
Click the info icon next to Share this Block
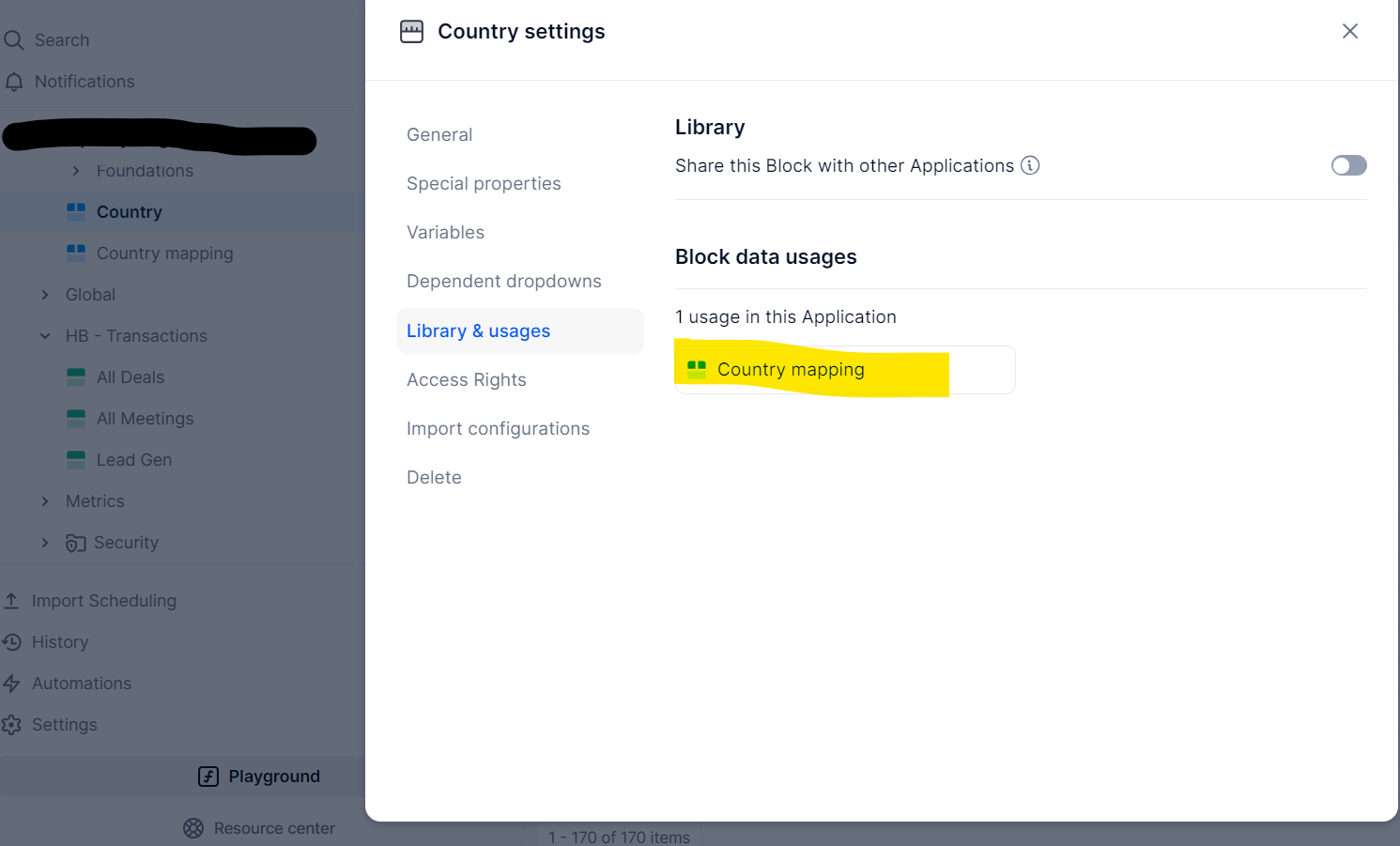point(1030,165)
